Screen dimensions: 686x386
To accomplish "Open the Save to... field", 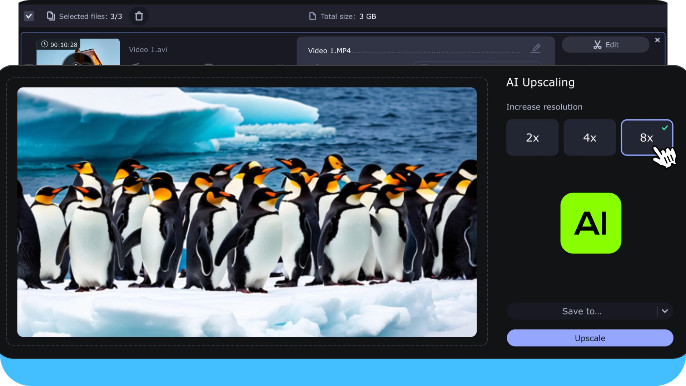I will point(582,311).
